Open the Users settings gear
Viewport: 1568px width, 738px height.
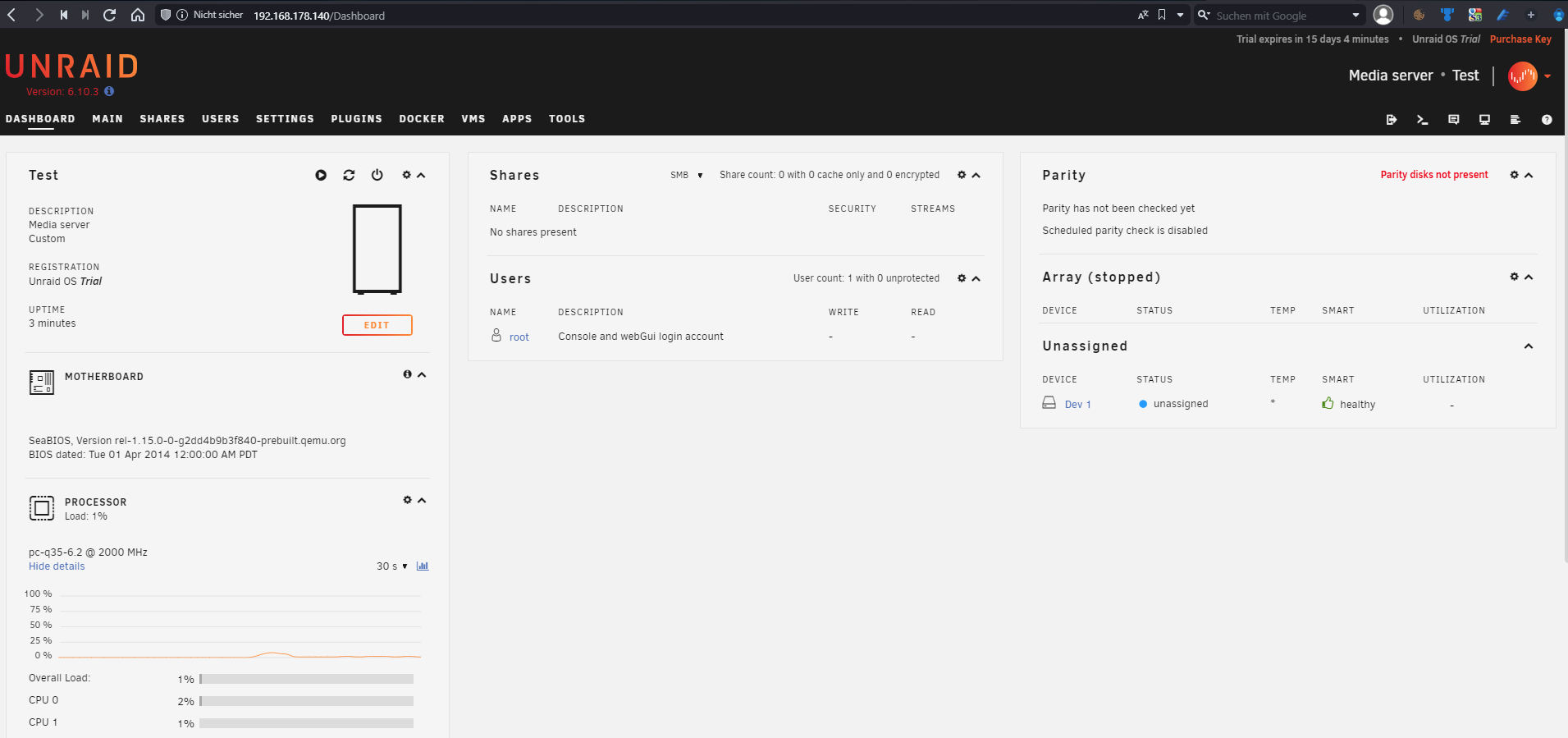pos(962,278)
